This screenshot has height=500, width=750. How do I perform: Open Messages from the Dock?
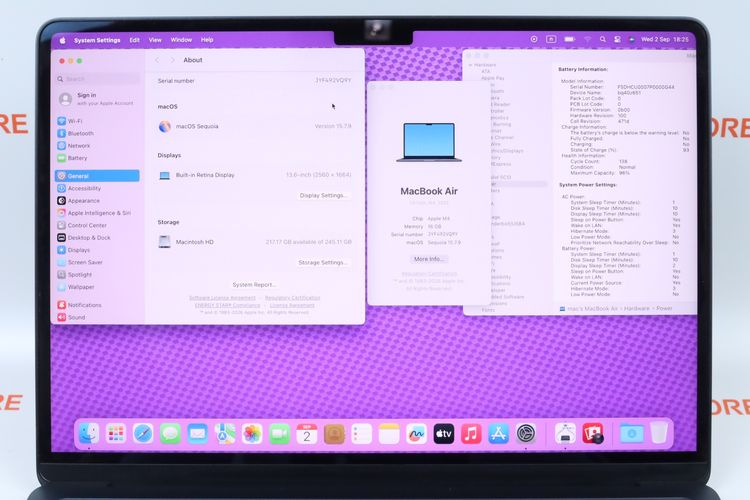click(x=170, y=433)
